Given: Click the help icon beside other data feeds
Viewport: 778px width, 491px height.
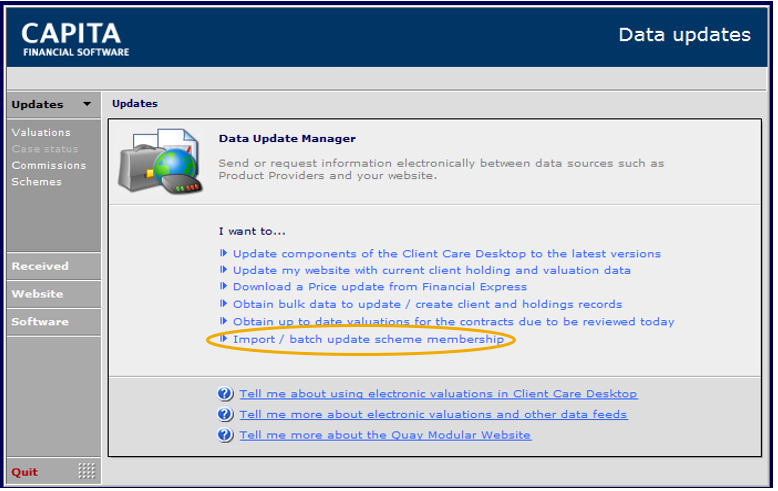Looking at the screenshot, I should tap(225, 414).
